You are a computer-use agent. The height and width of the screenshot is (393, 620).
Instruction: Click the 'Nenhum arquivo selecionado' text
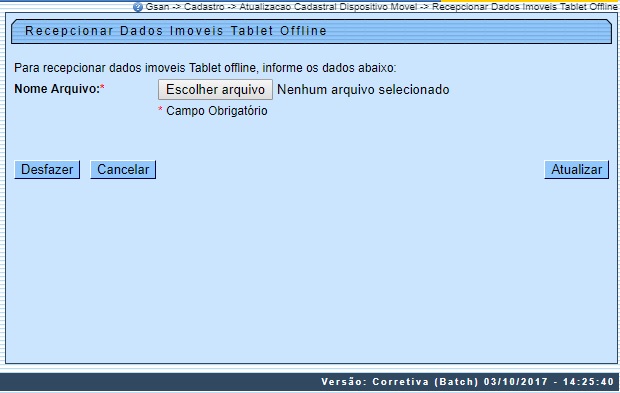point(363,90)
